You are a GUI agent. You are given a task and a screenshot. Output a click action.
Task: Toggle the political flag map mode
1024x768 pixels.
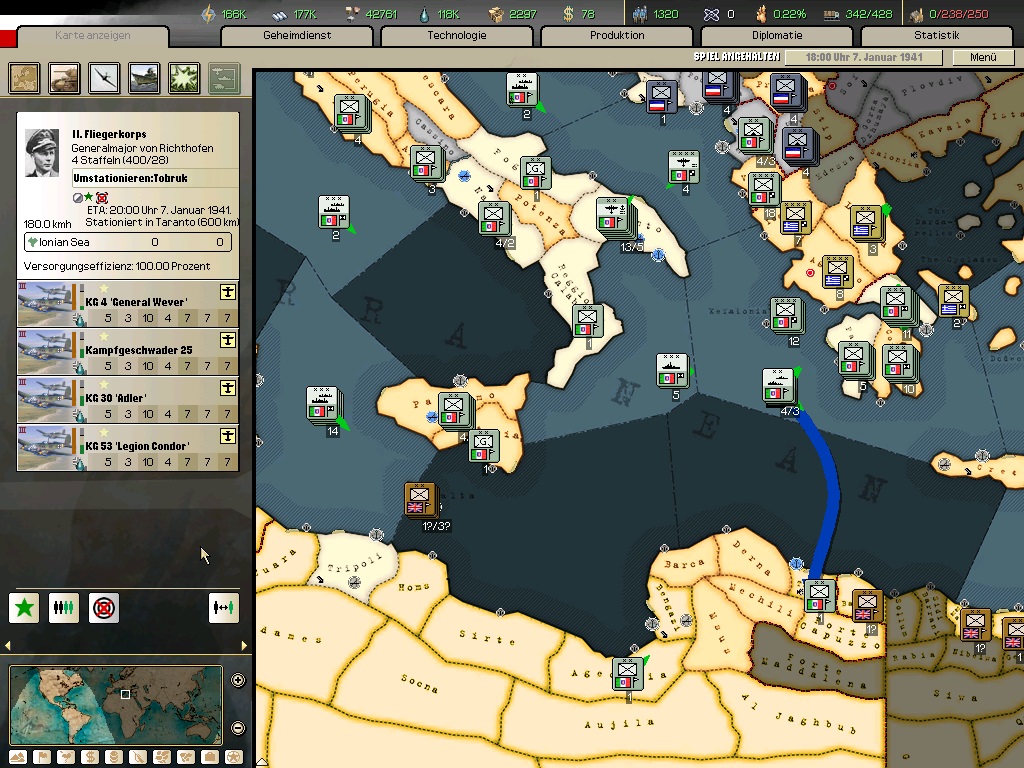[41, 756]
